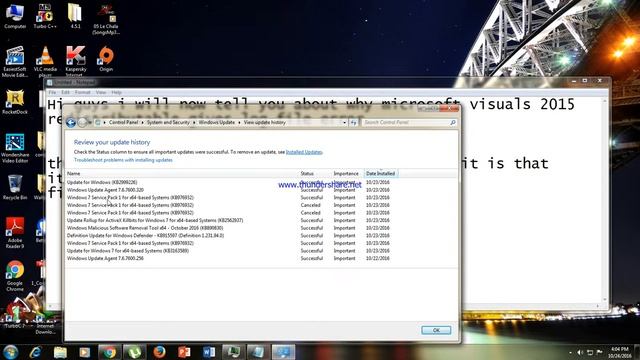The width and height of the screenshot is (640, 360).
Task: Select Control Panel in the breadcrumb
Action: click(123, 122)
